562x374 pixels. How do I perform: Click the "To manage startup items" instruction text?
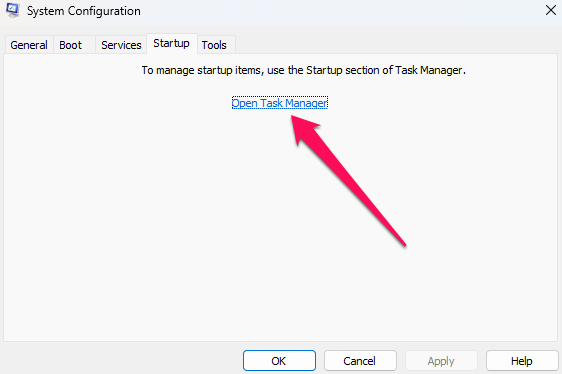coord(303,70)
